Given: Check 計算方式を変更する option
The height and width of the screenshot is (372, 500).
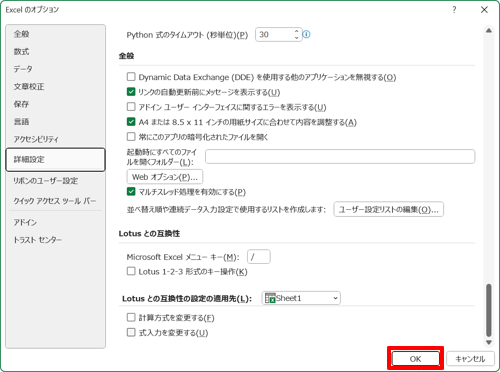Looking at the screenshot, I should coord(131,317).
